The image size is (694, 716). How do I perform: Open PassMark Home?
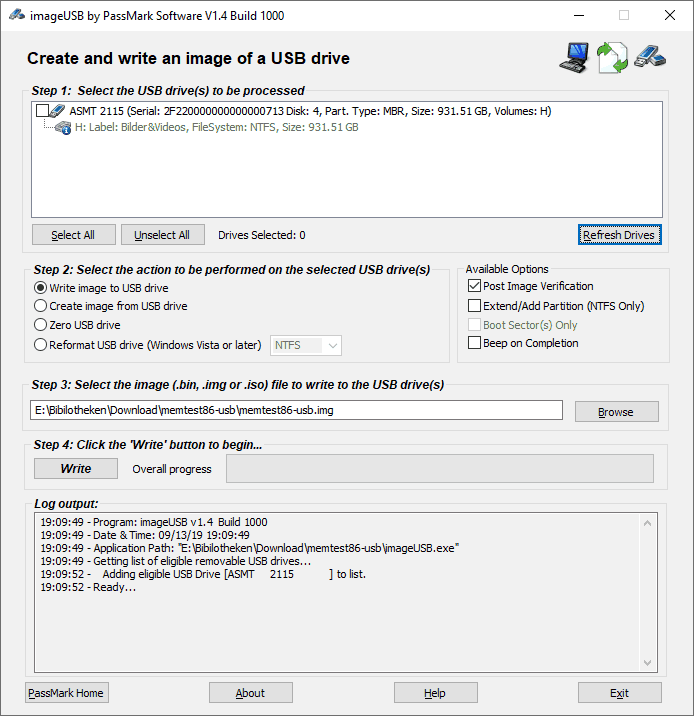pyautogui.click(x=67, y=693)
